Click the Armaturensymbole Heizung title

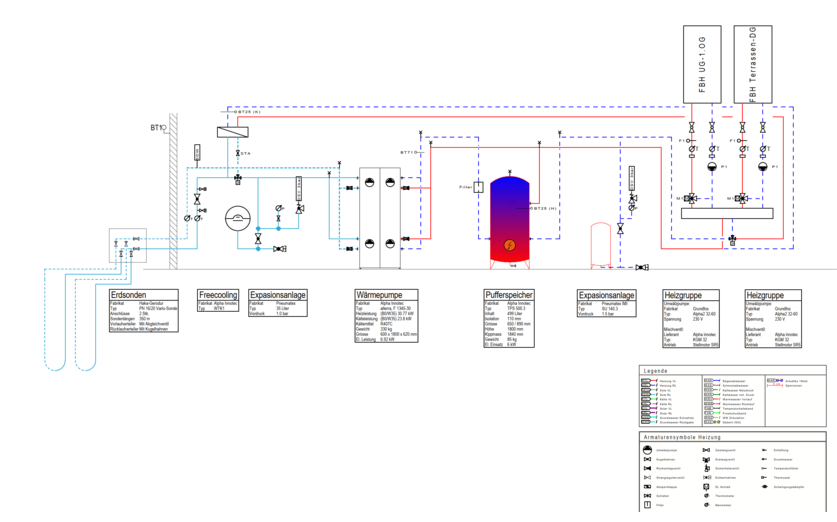point(682,437)
